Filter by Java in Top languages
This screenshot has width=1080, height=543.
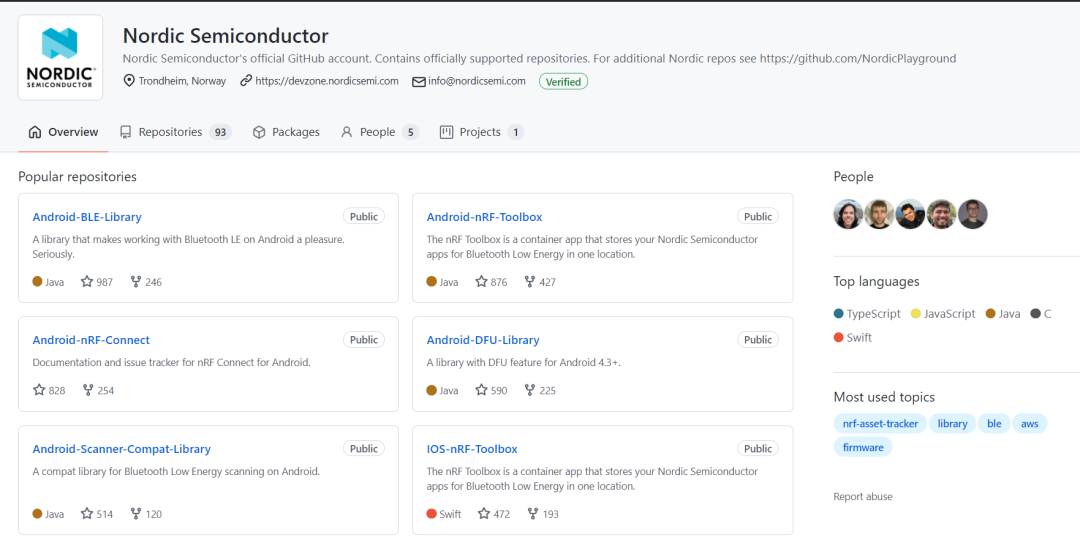(1003, 314)
